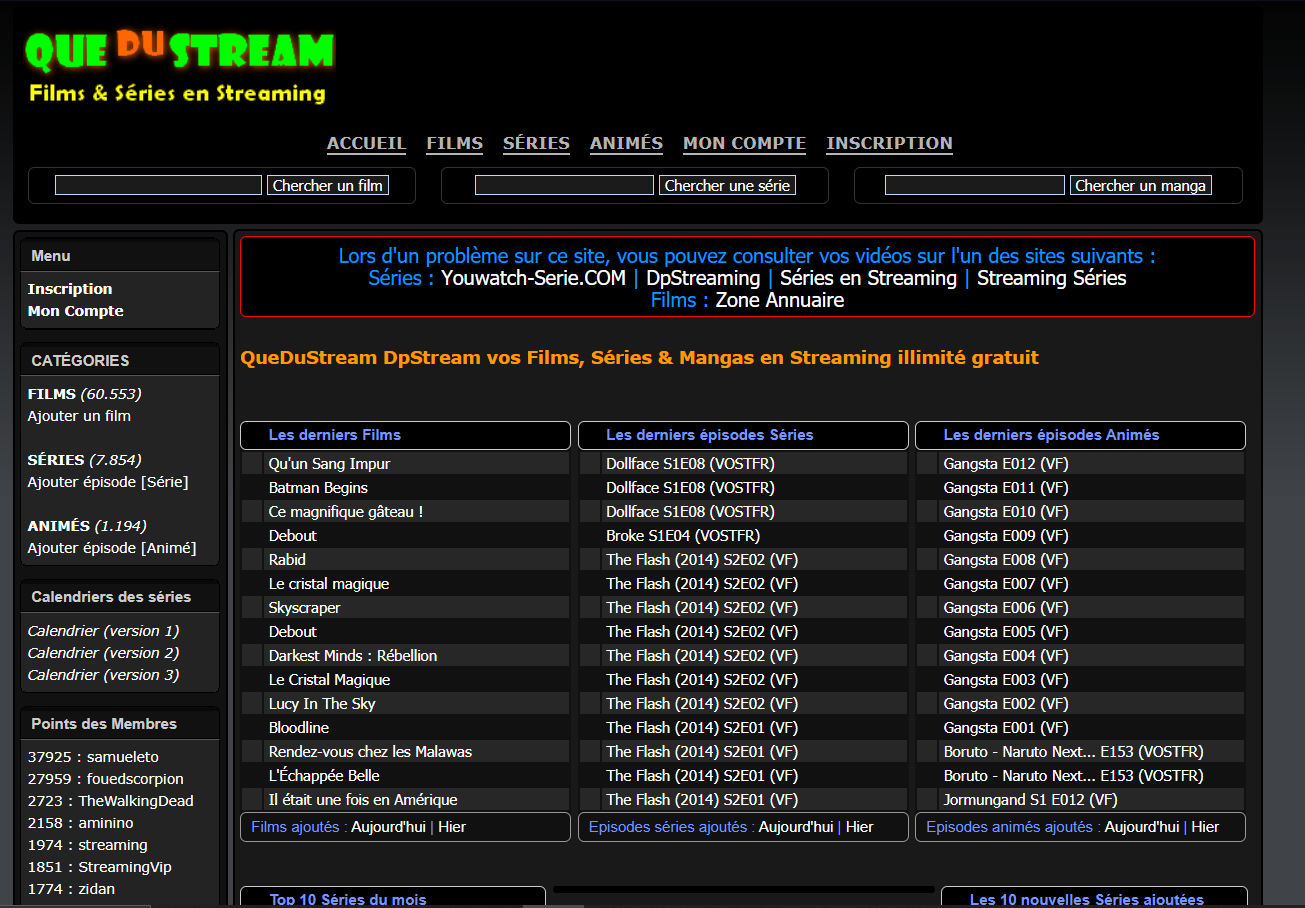This screenshot has height=908, width=1305.
Task: Open film 'Lucy In The Sky'
Action: pos(322,704)
